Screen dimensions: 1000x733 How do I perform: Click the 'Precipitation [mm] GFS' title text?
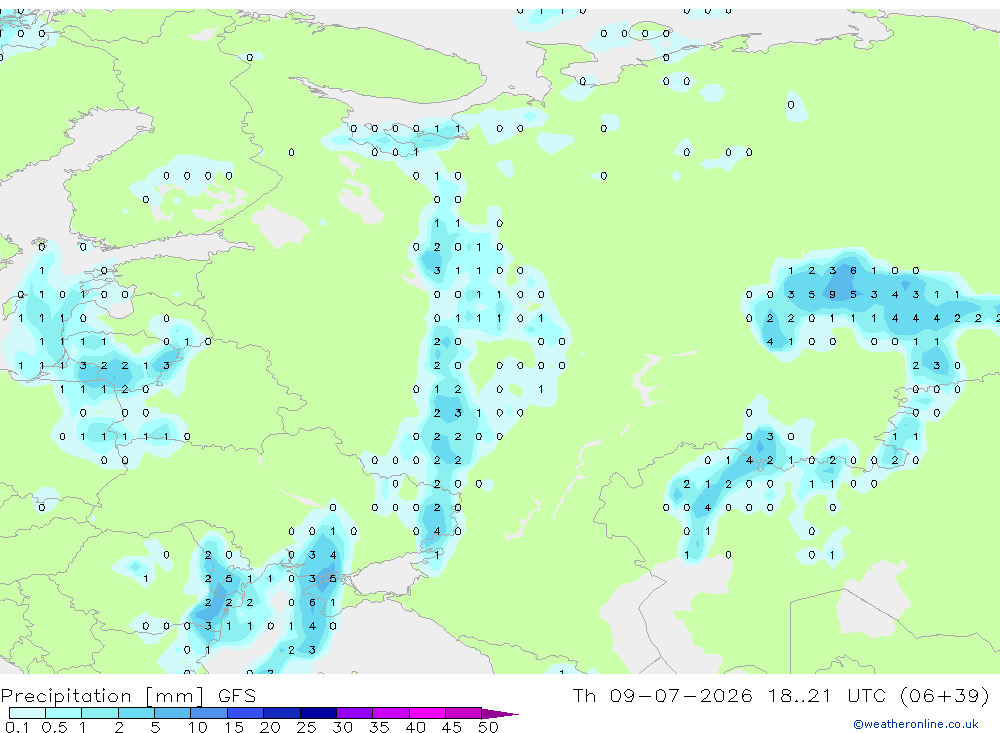click(x=128, y=695)
